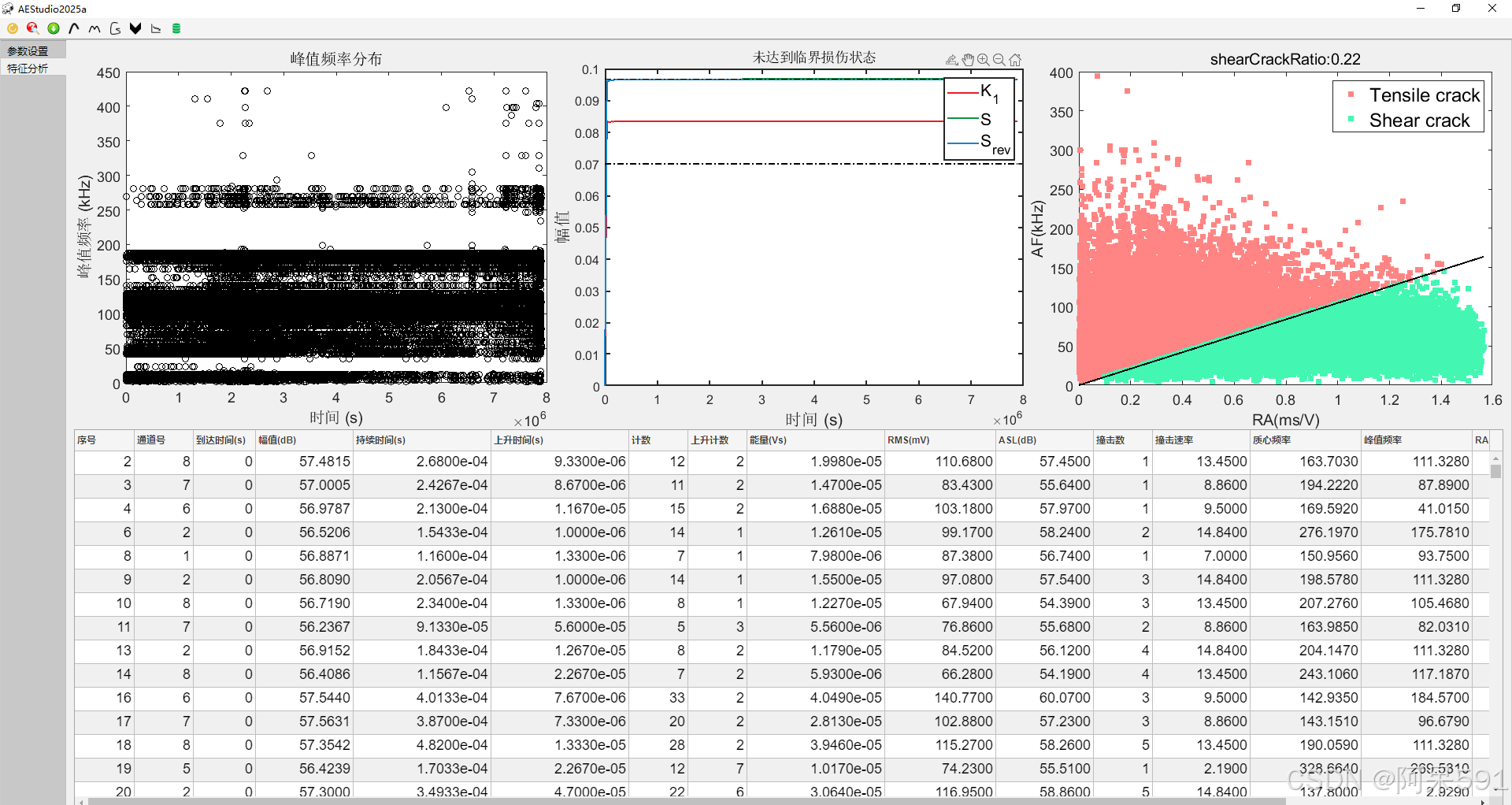
Task: Click the table's scroll-left arrow
Action: 81,801
